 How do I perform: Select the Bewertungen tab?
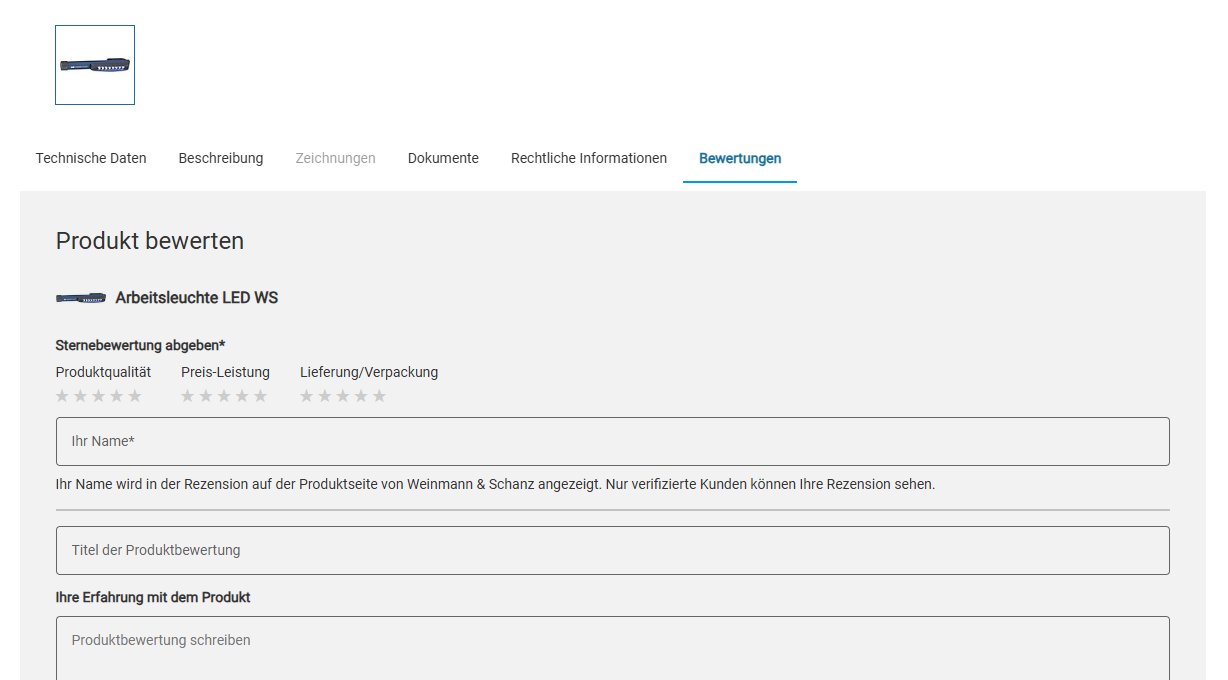pos(740,158)
